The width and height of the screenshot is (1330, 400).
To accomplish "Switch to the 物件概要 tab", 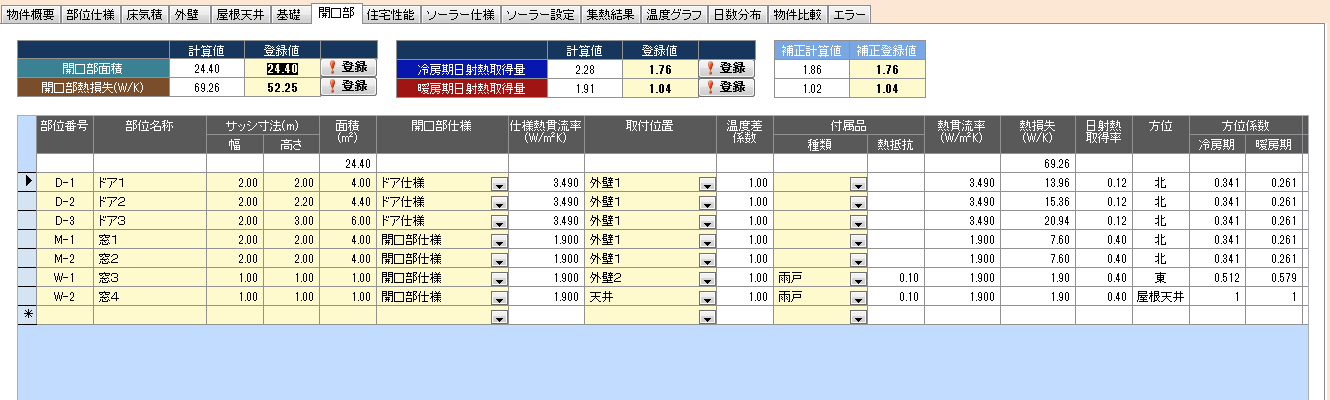I will [x=31, y=15].
